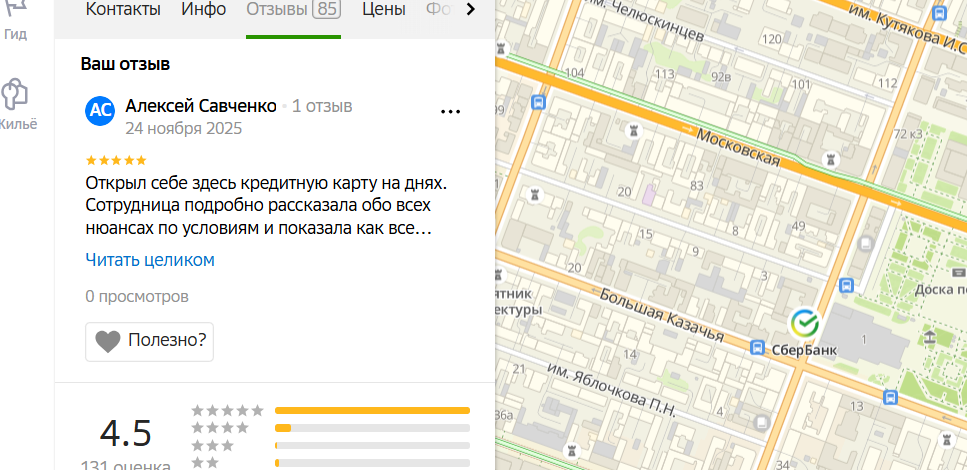Click the AC avatar of Алексей Савченко
This screenshot has height=470, width=967.
pyautogui.click(x=100, y=111)
